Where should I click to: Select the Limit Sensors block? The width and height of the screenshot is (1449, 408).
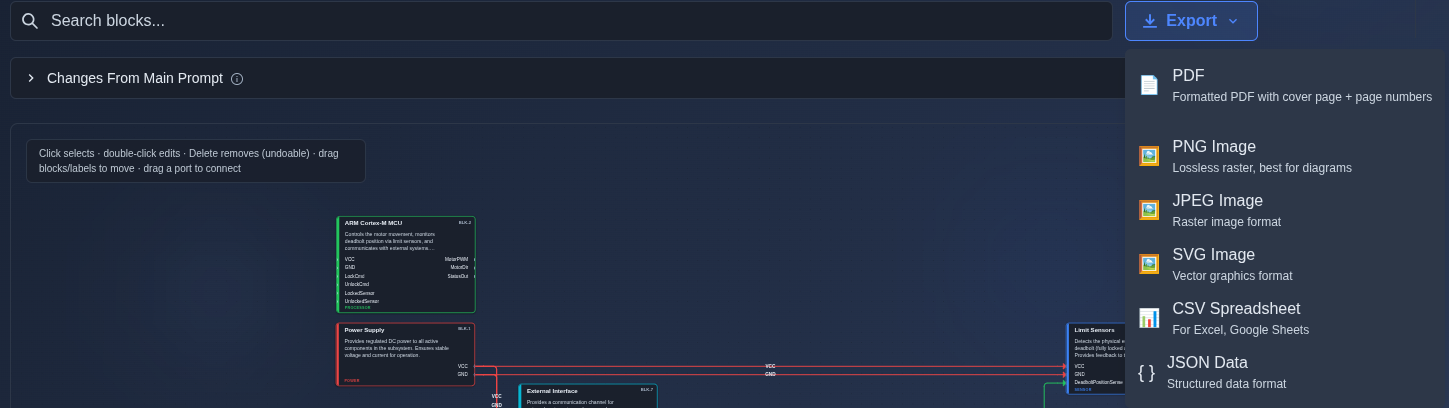[1096, 358]
